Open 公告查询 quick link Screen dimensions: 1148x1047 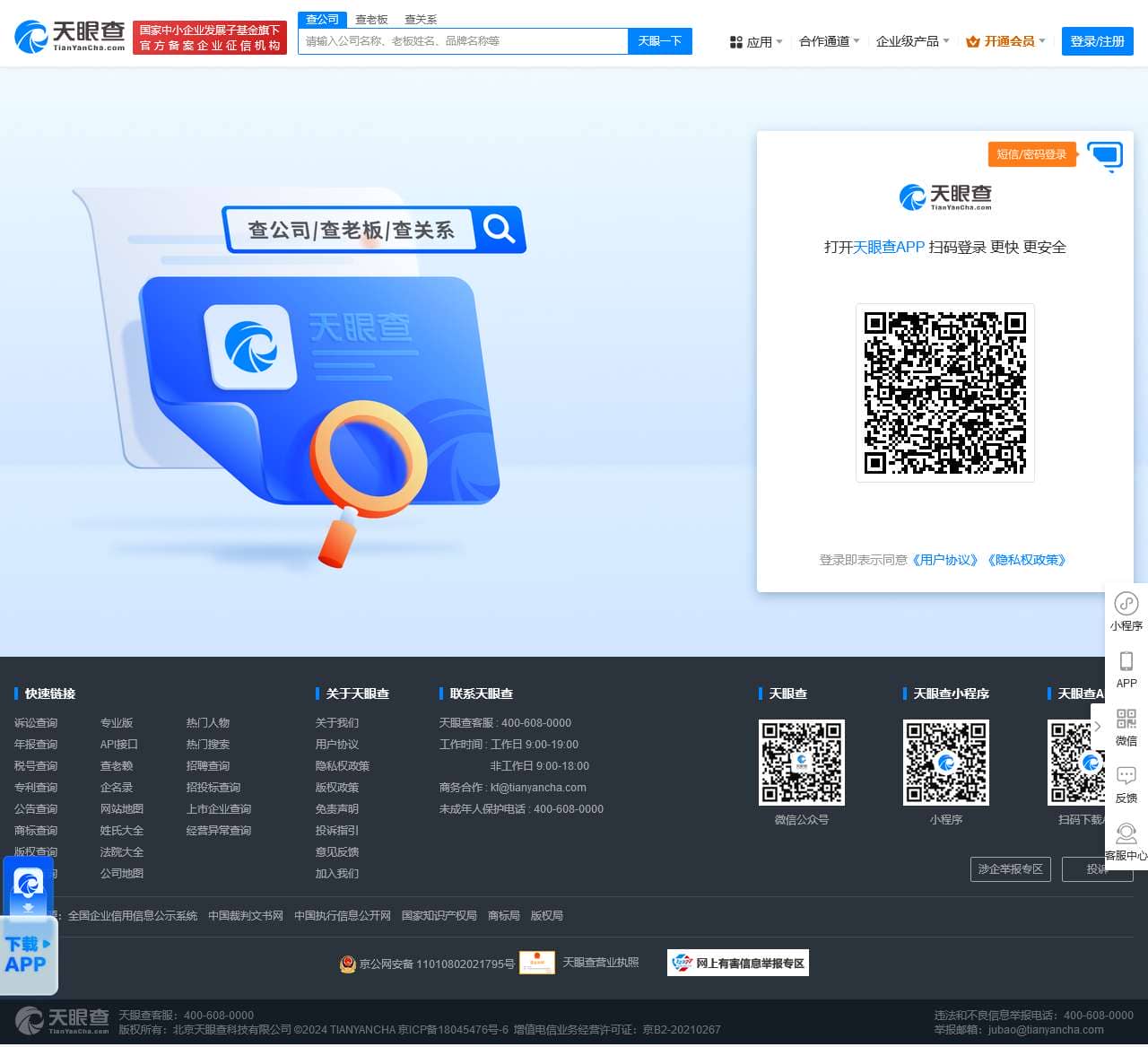[x=36, y=809]
